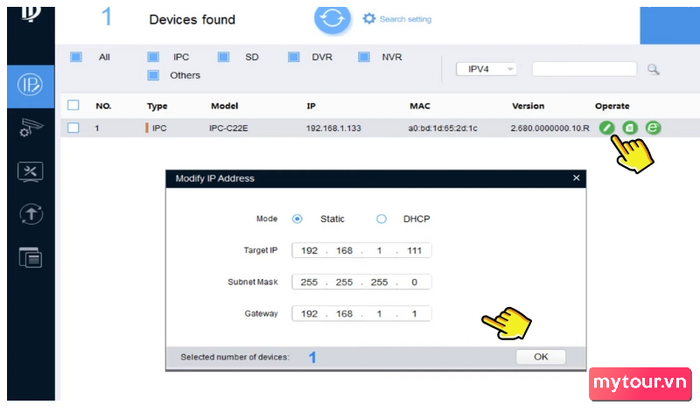Open the system tools wrench icon
This screenshot has height=411, width=700.
pyautogui.click(x=30, y=172)
